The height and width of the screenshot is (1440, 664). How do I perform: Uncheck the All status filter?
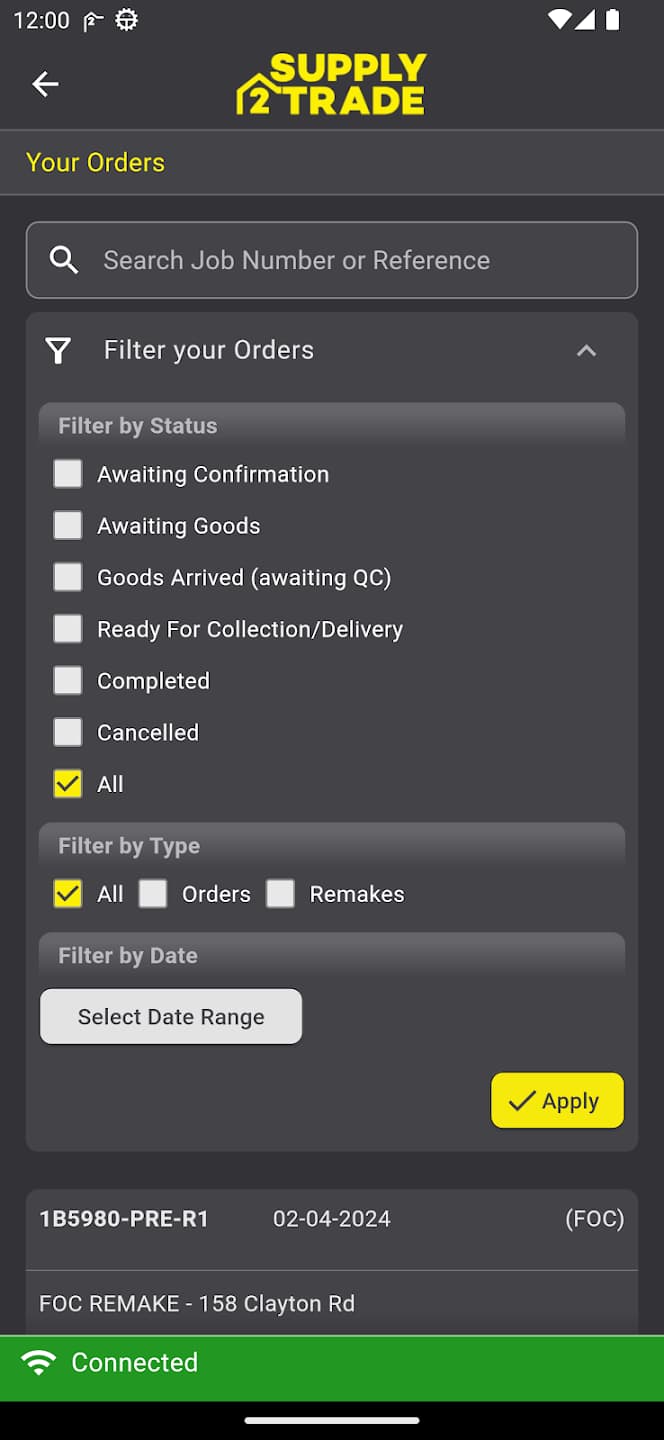[67, 784]
